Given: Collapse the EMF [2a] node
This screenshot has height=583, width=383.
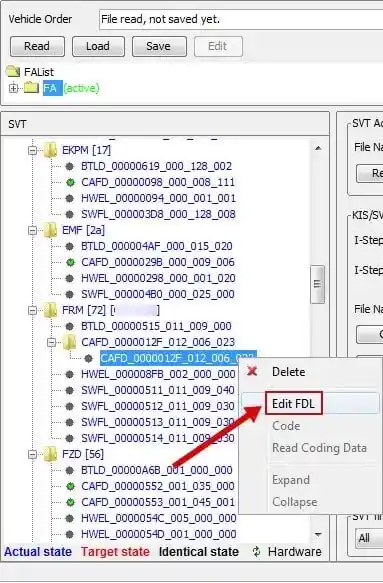Looking at the screenshot, I should pos(32,231).
